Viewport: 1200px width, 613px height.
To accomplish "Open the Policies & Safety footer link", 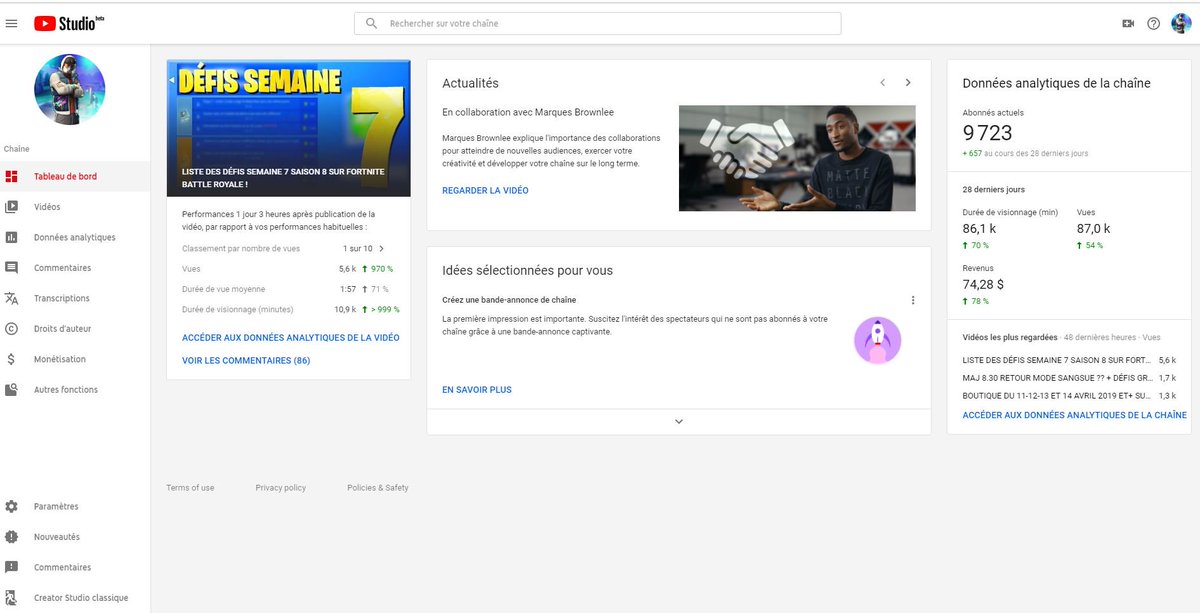I will point(378,488).
